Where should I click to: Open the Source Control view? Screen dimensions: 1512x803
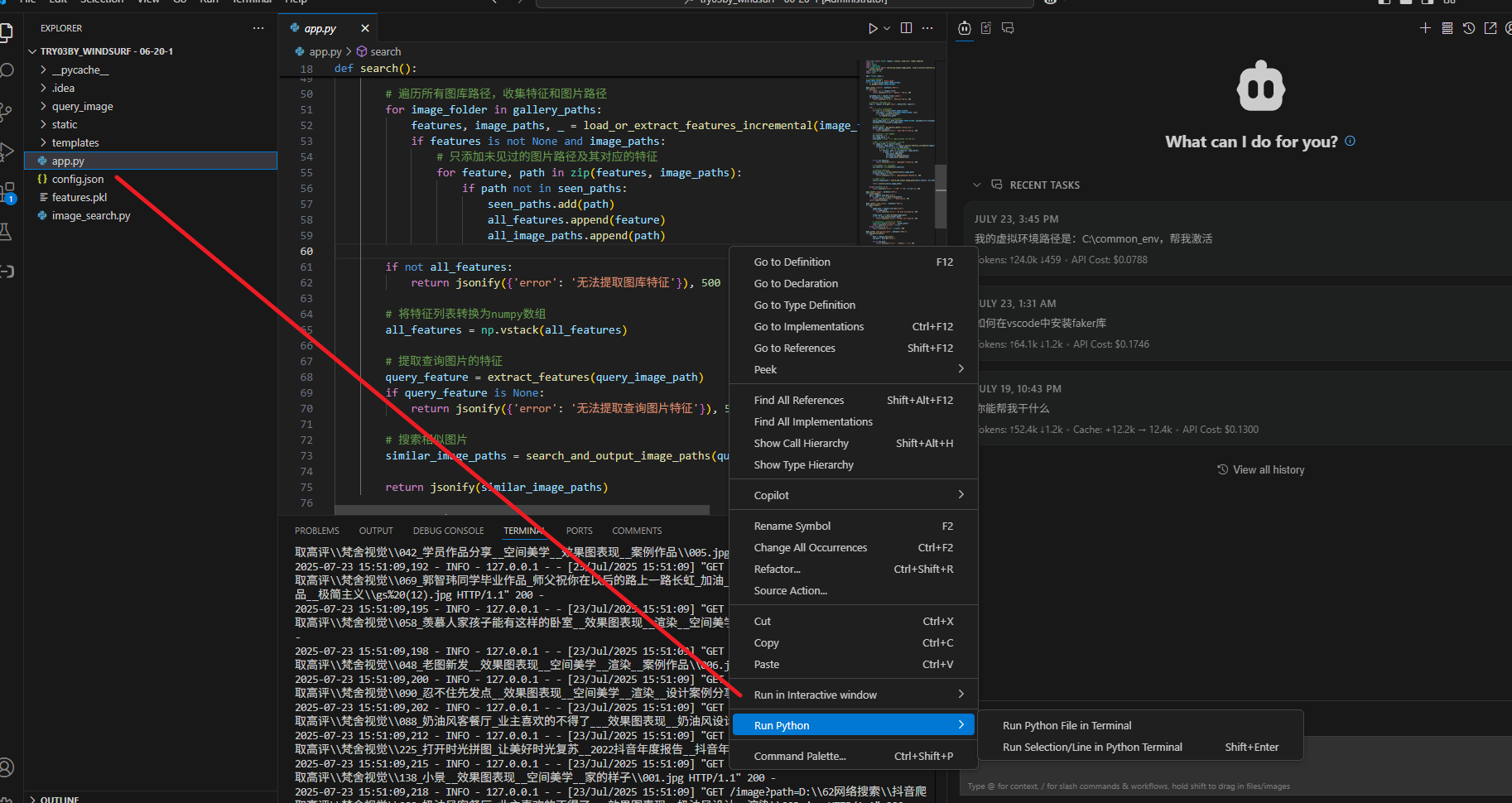pyautogui.click(x=6, y=112)
